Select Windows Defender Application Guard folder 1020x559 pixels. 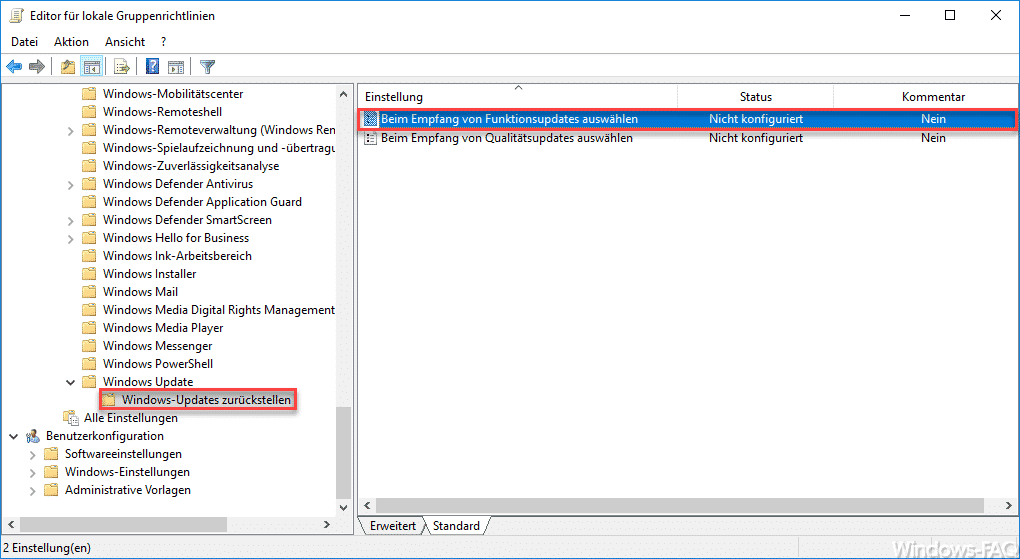202,202
